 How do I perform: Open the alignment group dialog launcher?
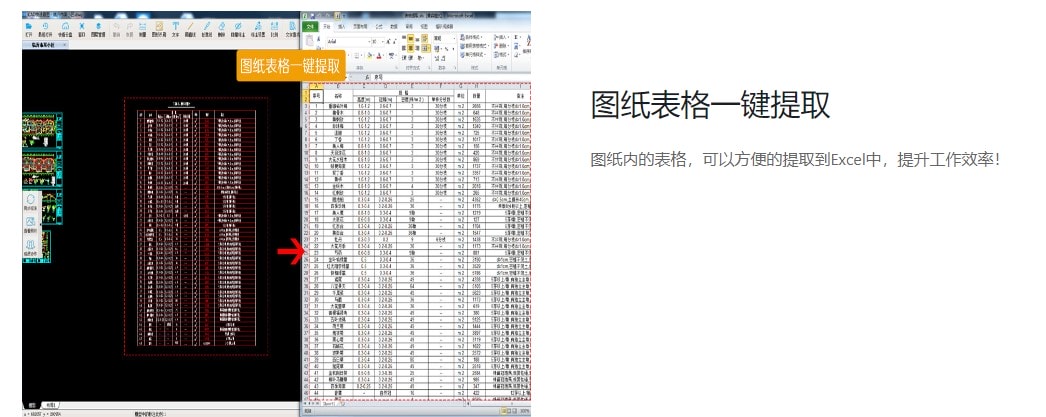428,68
